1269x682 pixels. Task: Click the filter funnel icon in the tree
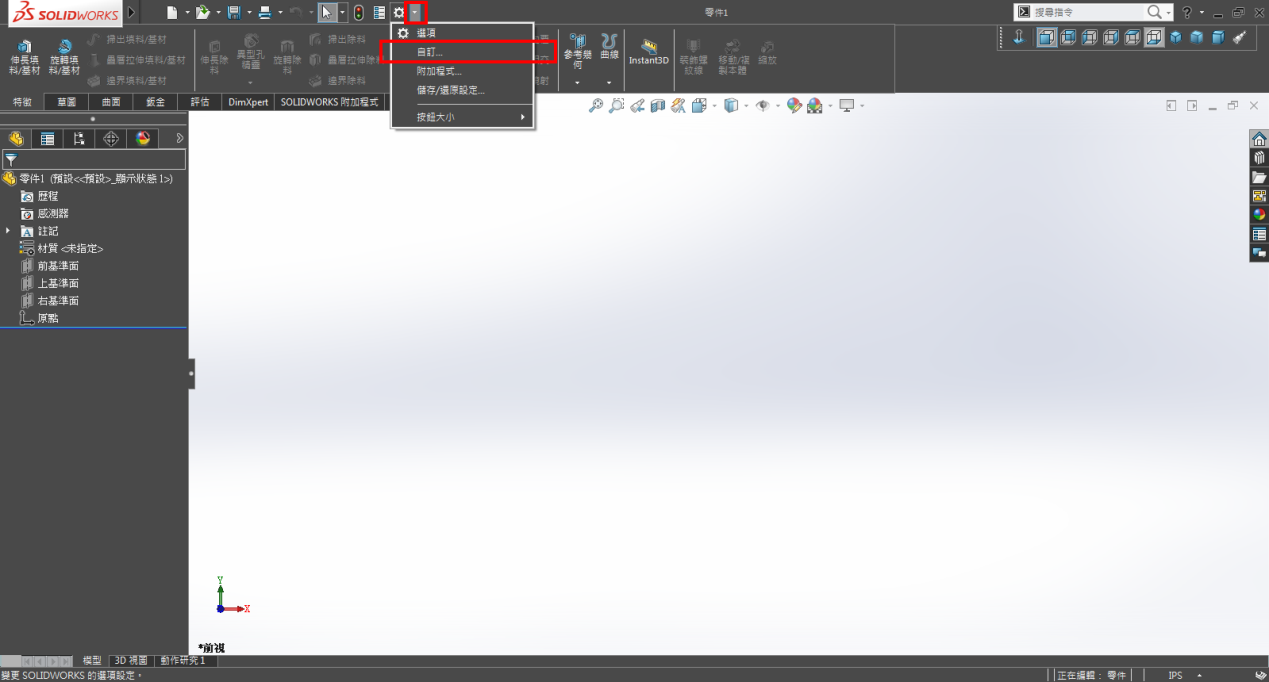[11, 159]
